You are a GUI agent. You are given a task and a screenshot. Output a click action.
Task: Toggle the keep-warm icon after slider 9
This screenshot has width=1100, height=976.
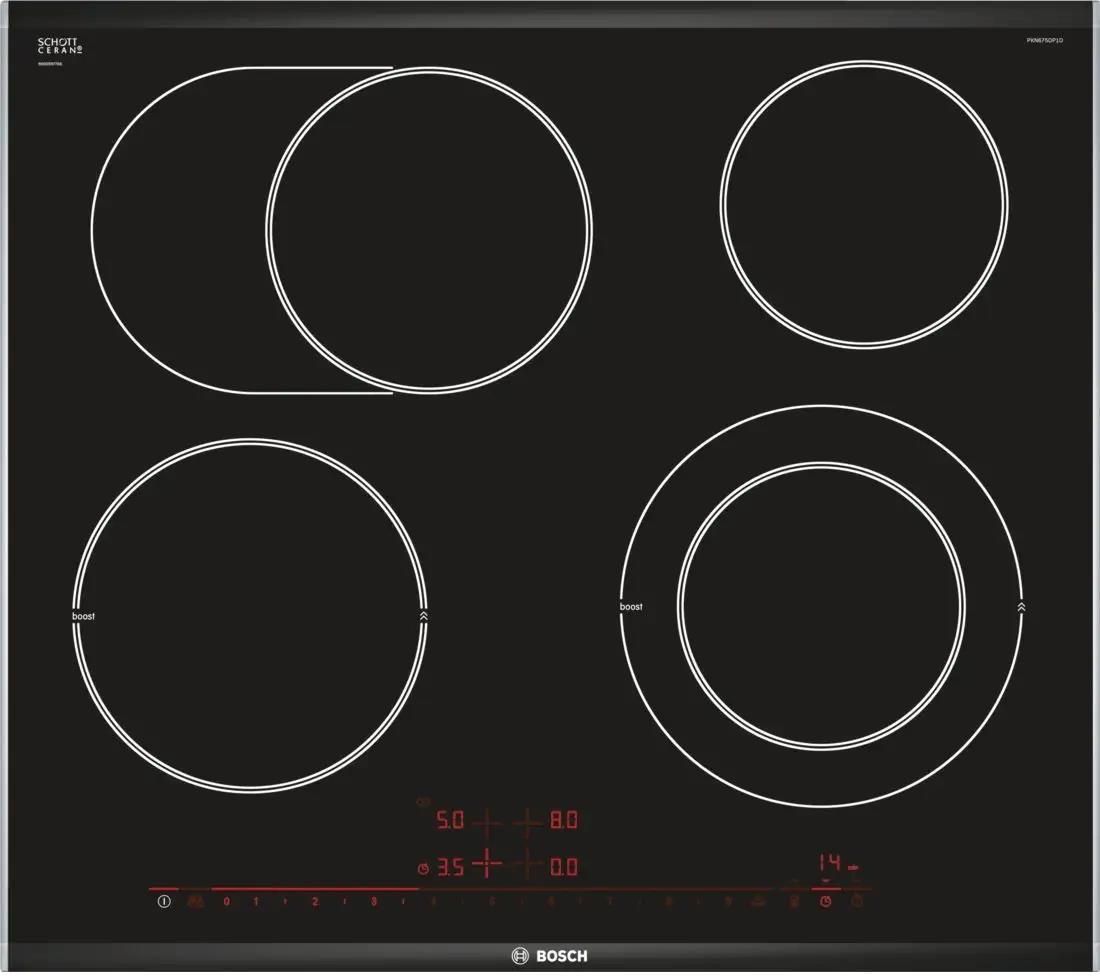click(758, 902)
